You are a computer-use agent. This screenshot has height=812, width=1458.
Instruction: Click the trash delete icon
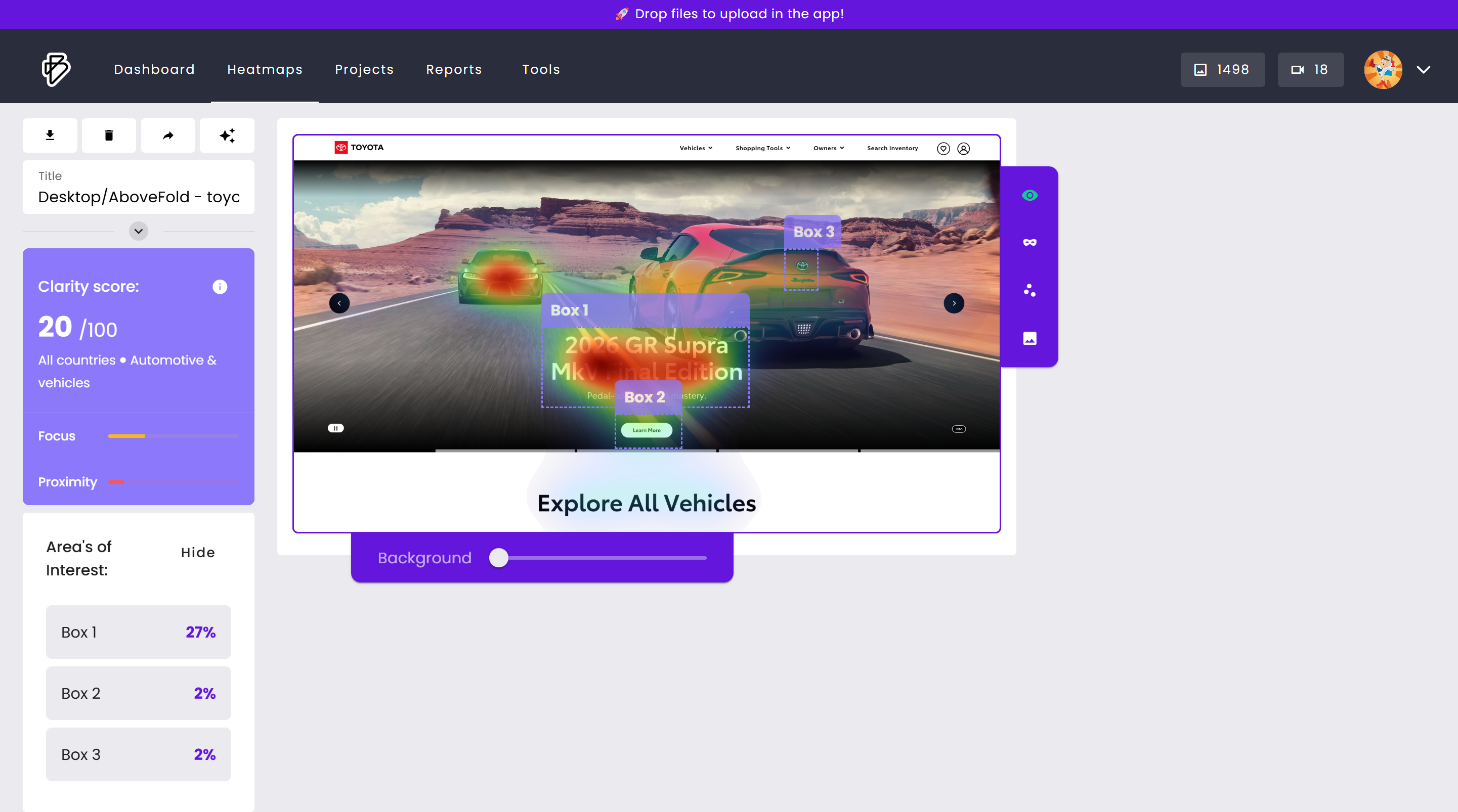[x=109, y=135]
